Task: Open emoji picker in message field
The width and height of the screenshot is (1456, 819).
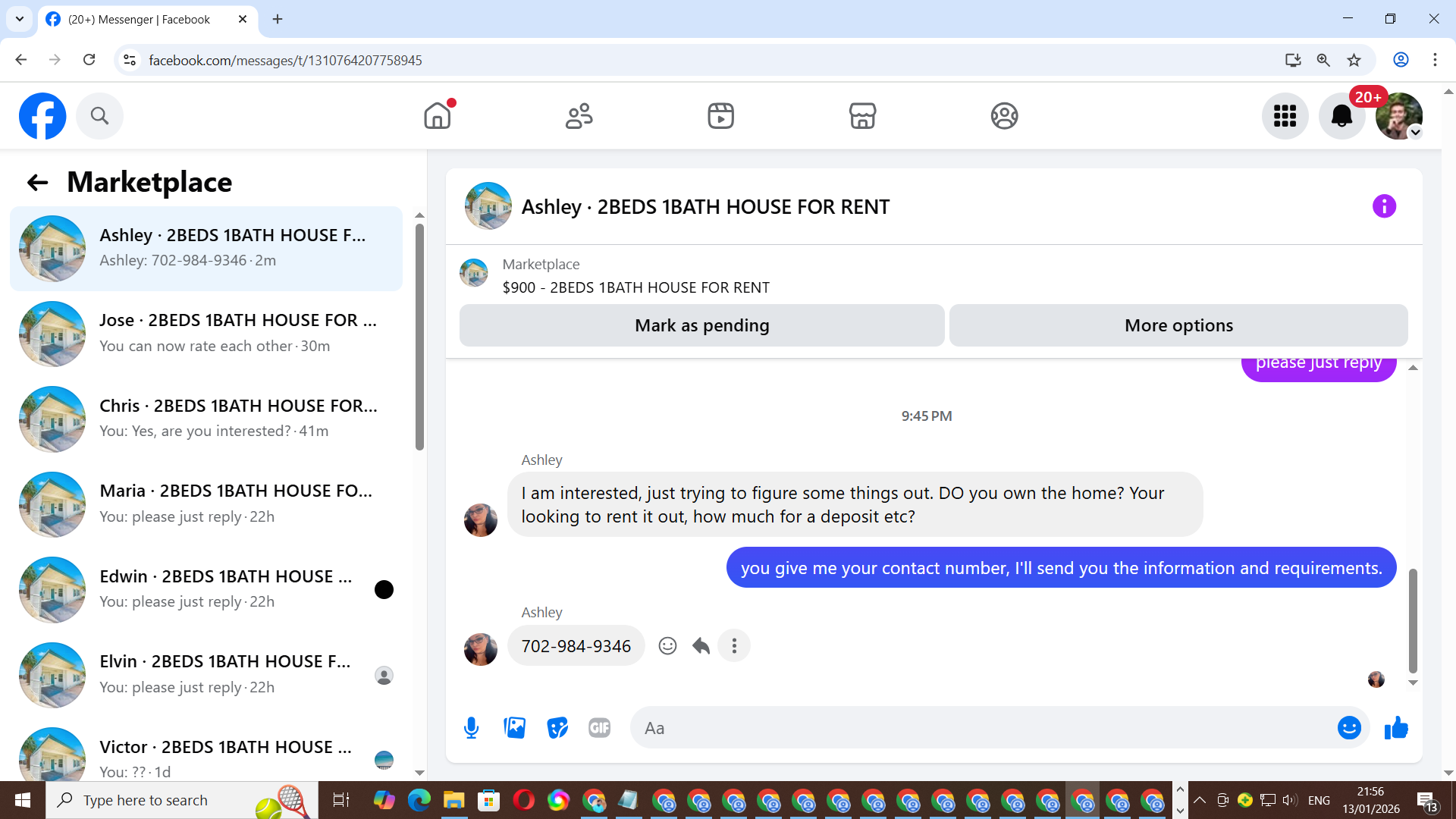Action: [x=1349, y=728]
